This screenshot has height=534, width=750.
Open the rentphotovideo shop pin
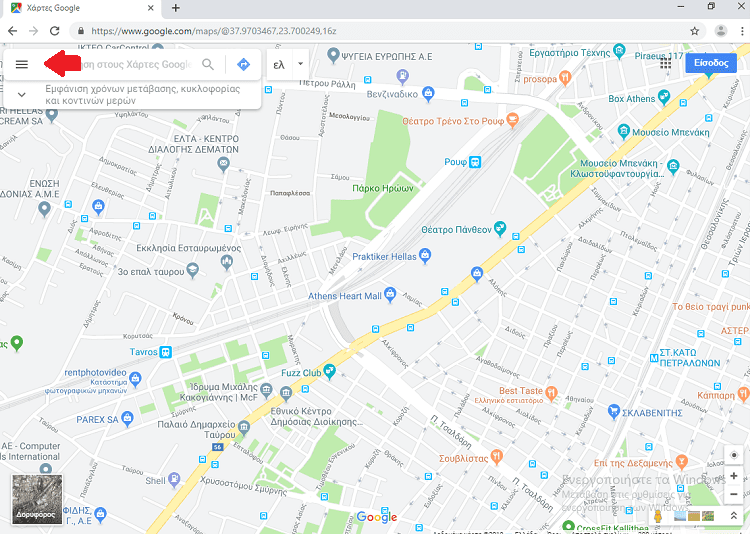click(x=135, y=379)
